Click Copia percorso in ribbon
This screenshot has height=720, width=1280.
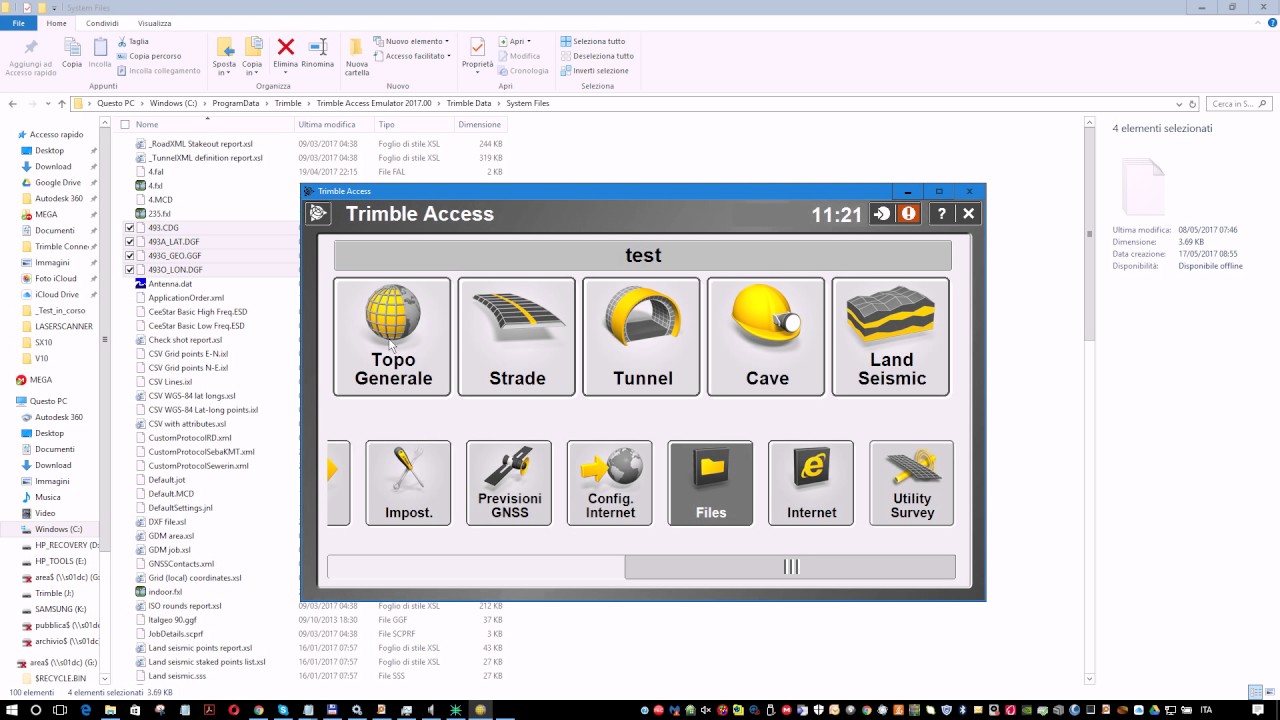(x=149, y=56)
